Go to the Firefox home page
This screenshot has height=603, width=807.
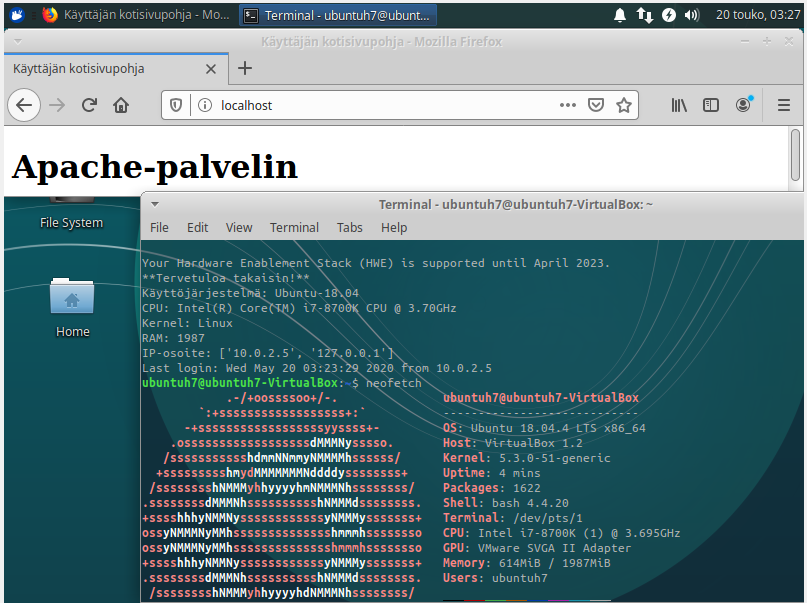(121, 105)
